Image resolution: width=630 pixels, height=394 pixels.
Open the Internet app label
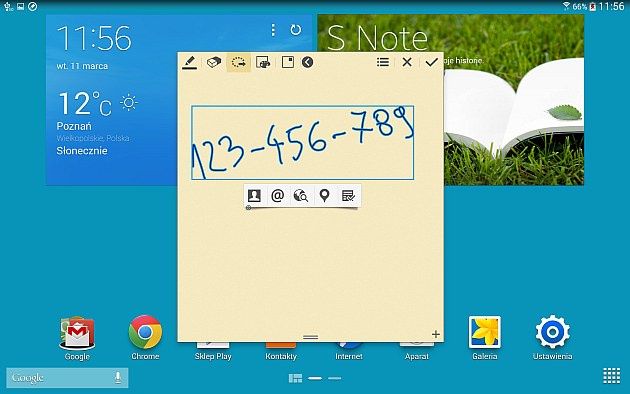pos(349,356)
